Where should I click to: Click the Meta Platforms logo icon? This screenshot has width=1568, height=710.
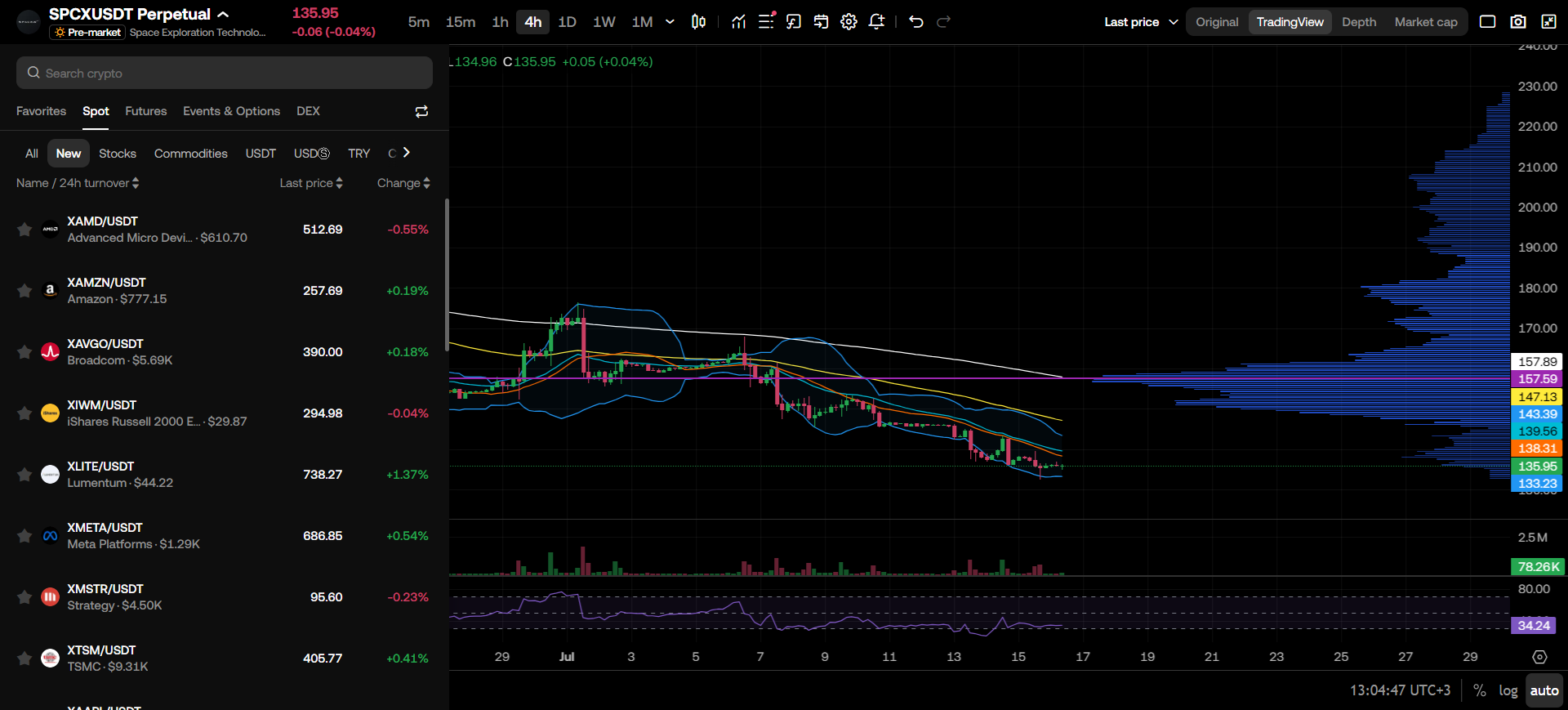50,536
